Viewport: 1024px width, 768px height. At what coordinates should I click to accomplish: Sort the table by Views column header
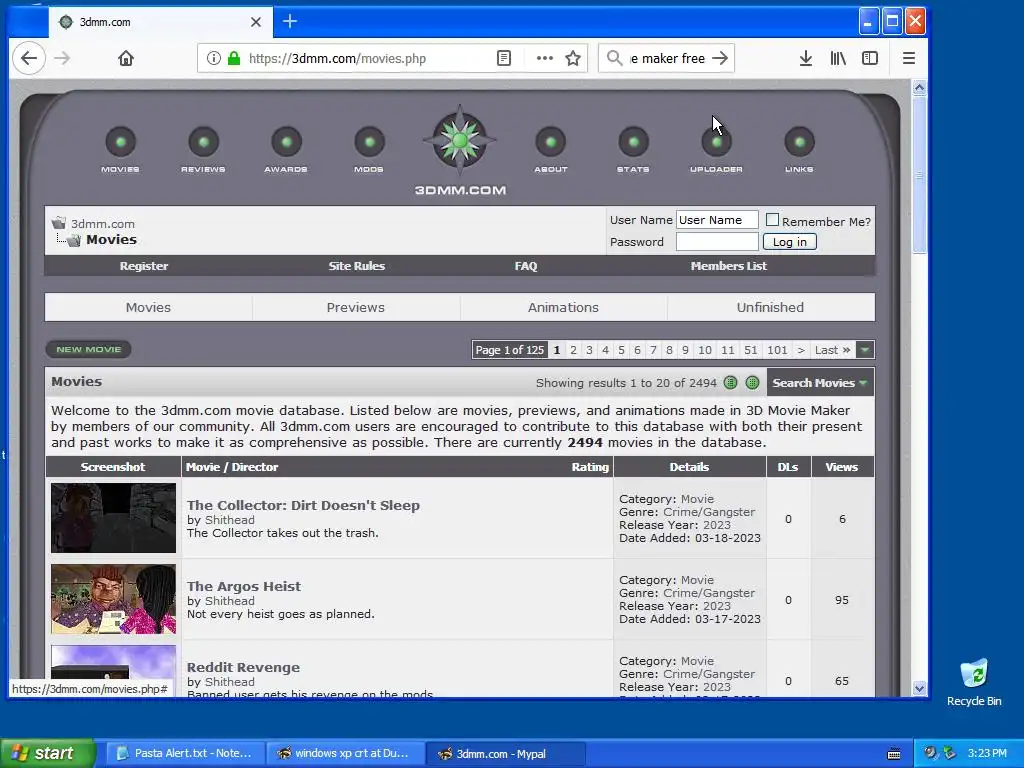[x=842, y=466]
